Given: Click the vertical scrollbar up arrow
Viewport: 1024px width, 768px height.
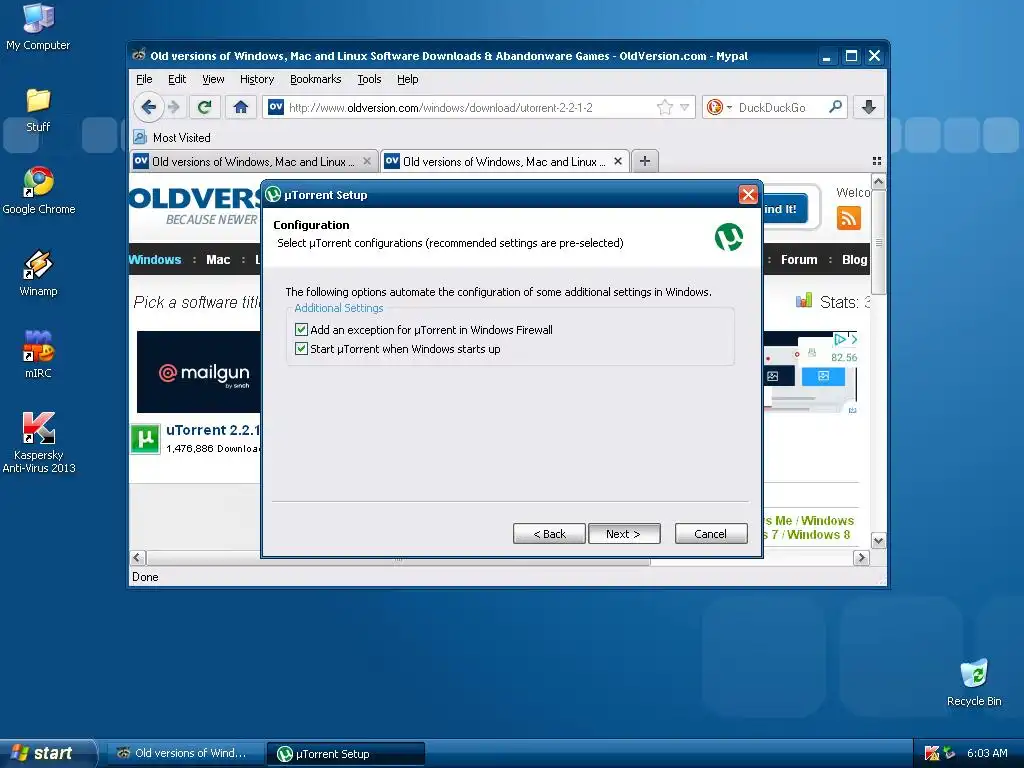Looking at the screenshot, I should 878,181.
